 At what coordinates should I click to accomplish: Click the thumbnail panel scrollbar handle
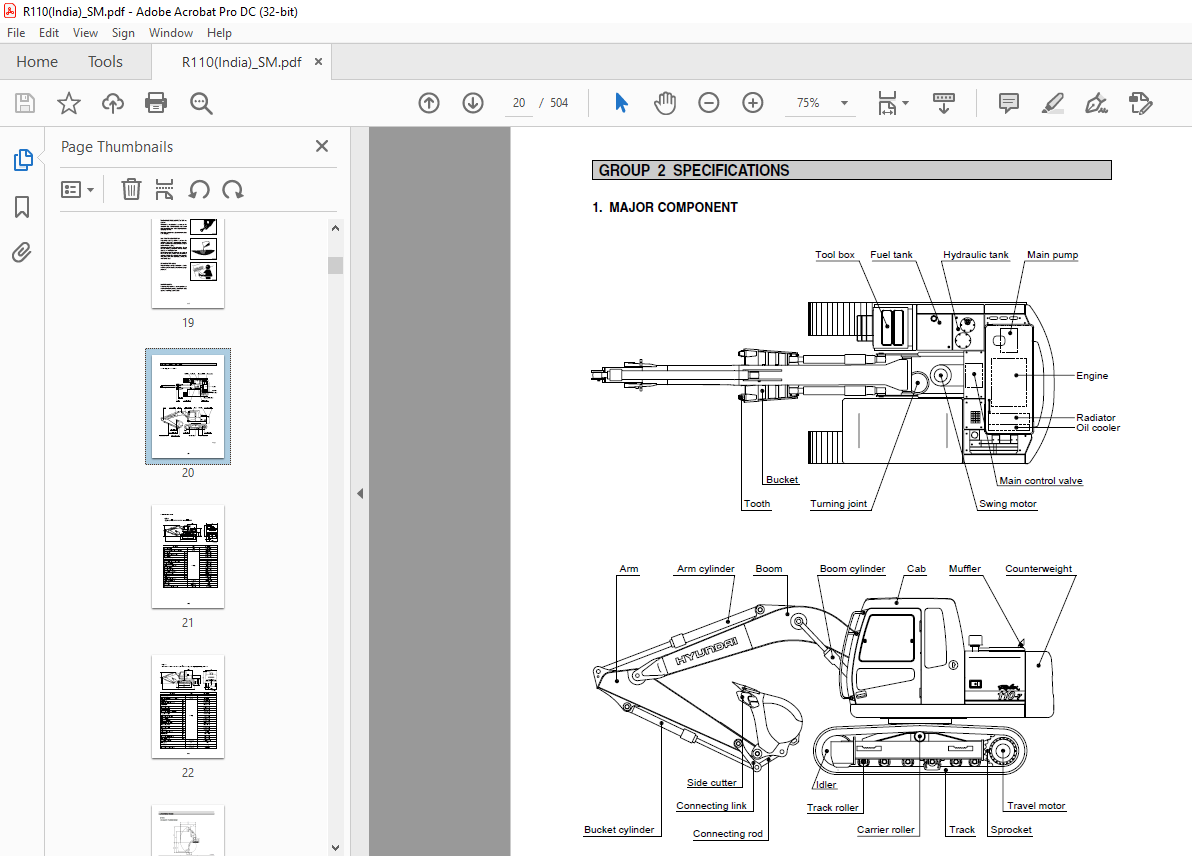point(335,265)
